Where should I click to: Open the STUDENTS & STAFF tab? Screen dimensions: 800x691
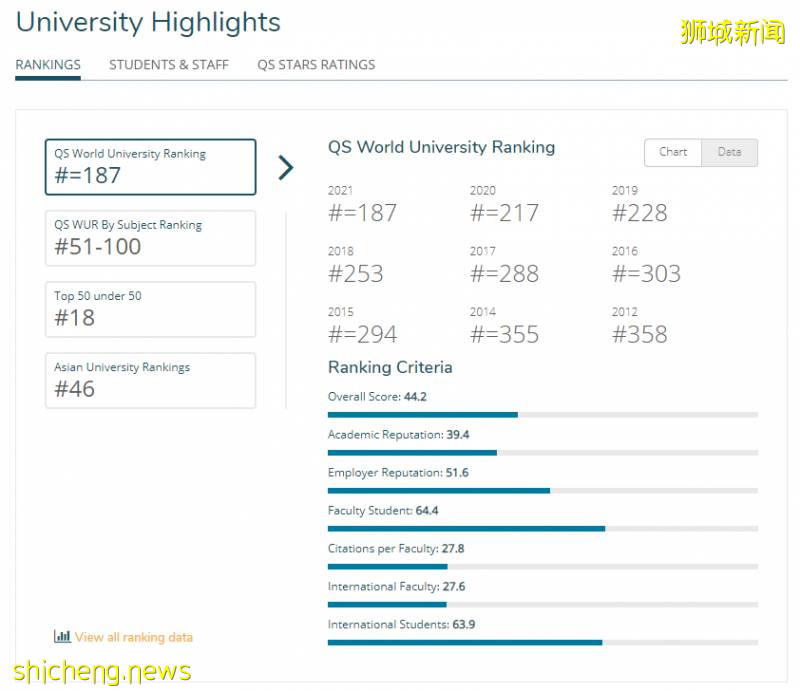tap(169, 65)
